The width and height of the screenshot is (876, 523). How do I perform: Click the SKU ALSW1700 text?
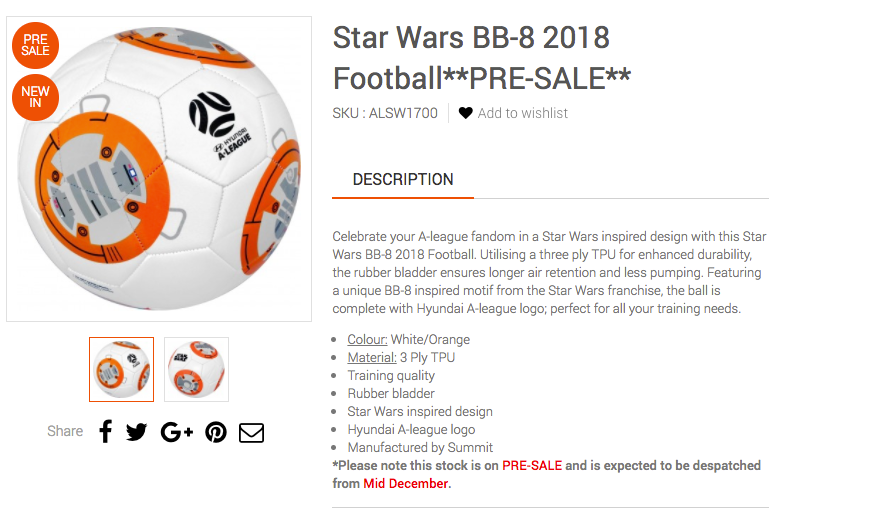(x=385, y=113)
